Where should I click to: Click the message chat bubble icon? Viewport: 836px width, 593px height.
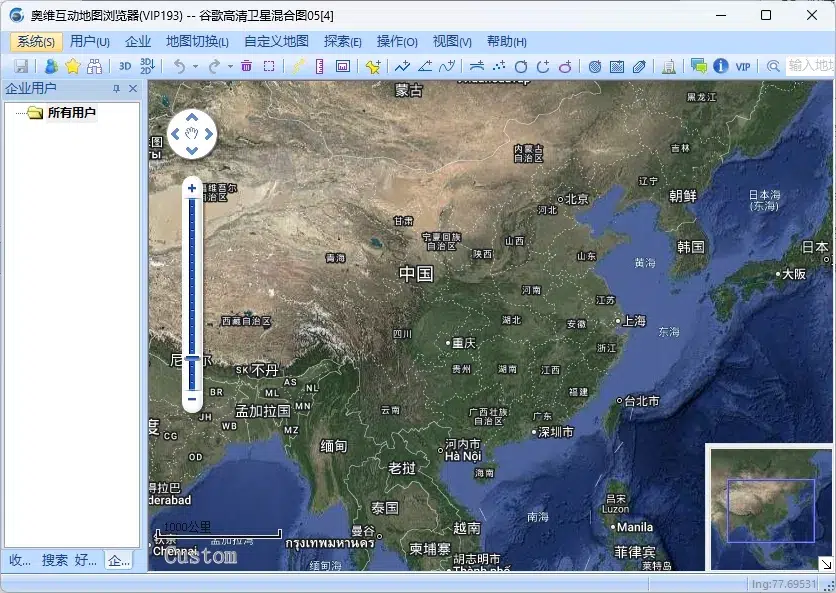pos(699,67)
